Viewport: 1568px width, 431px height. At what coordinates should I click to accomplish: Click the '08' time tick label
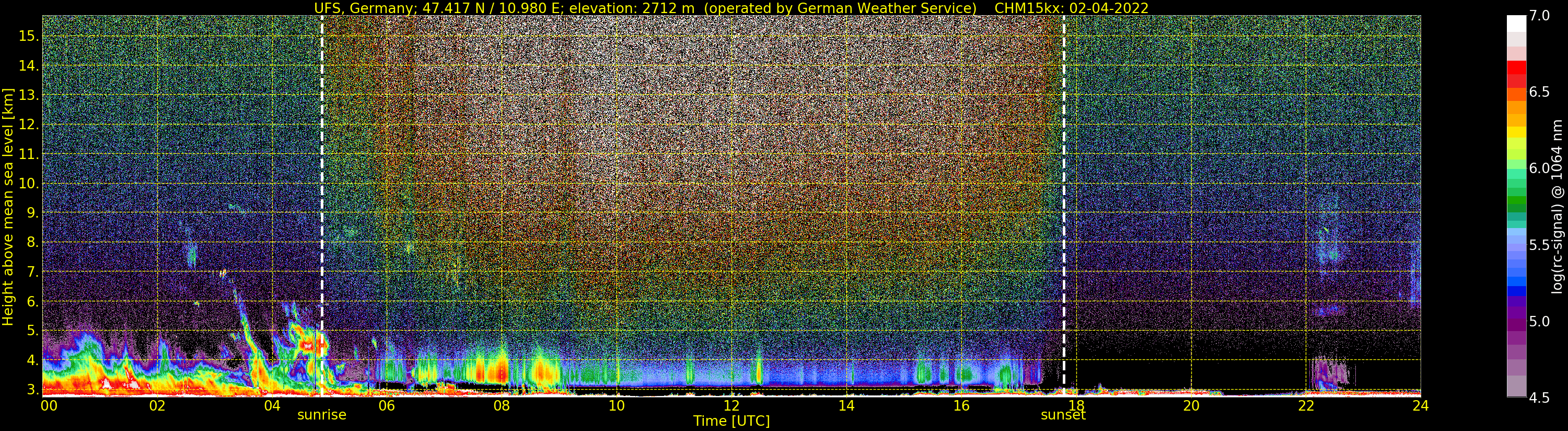pos(502,405)
